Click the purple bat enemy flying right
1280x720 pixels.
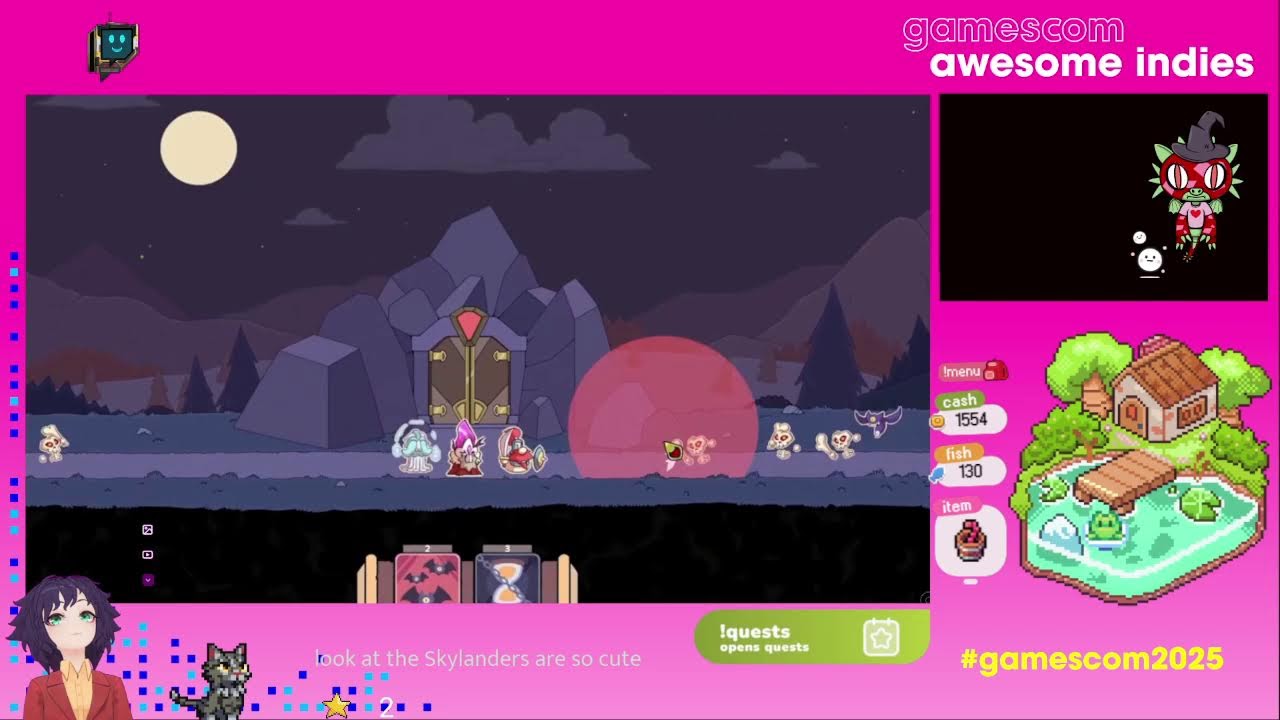click(878, 420)
